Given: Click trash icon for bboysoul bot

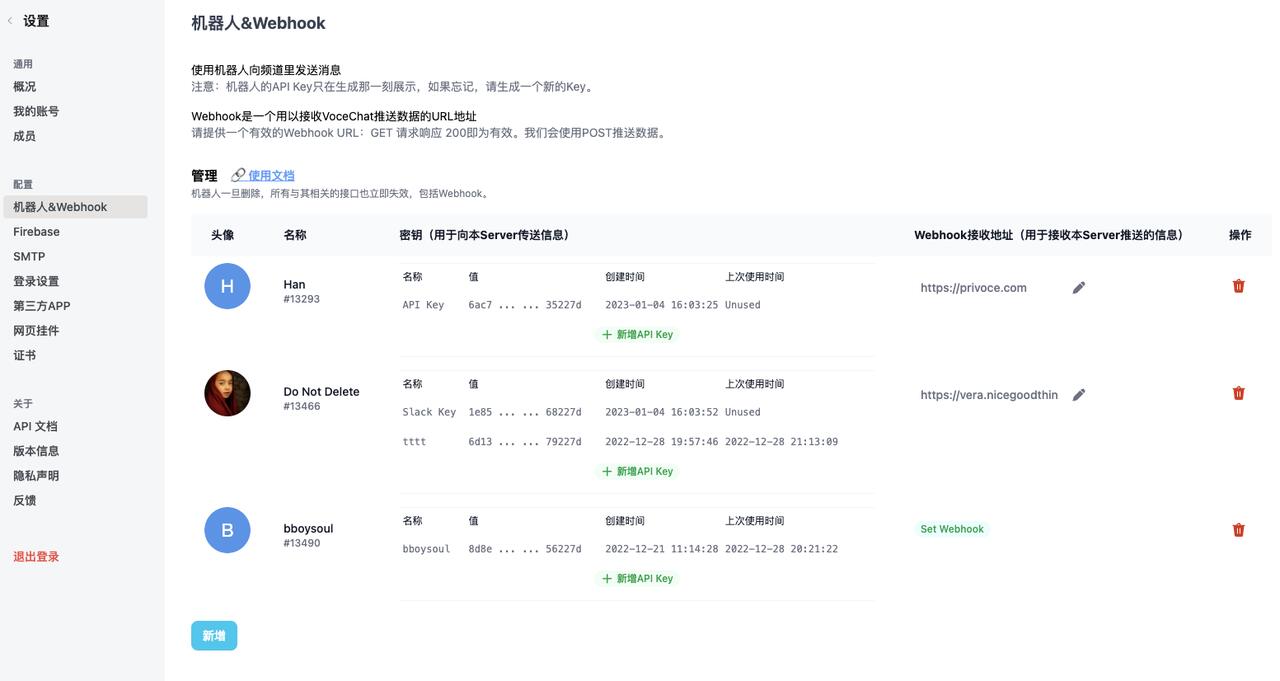Looking at the screenshot, I should pos(1238,530).
